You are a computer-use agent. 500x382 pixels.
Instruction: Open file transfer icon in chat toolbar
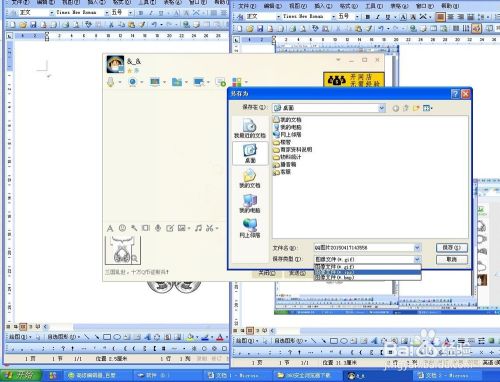pos(177,82)
